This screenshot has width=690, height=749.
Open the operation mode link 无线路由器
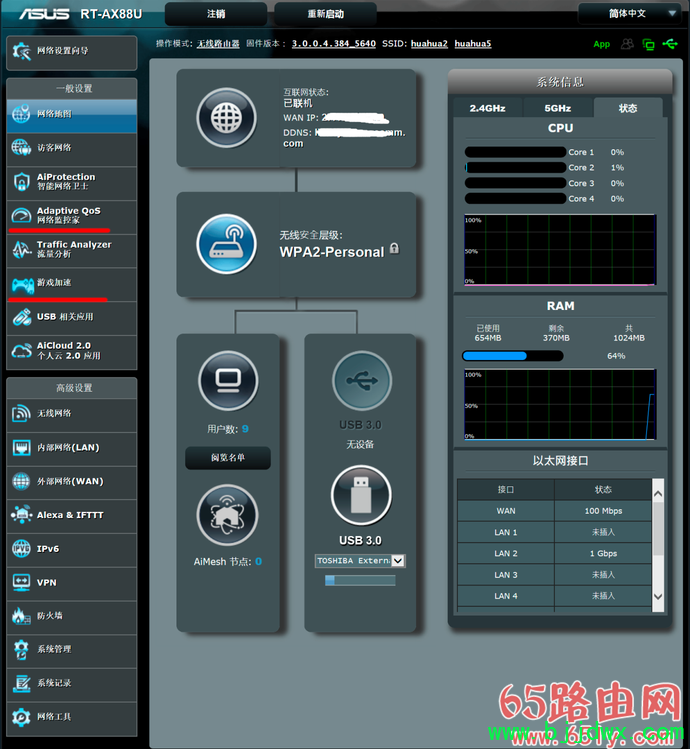[x=218, y=43]
